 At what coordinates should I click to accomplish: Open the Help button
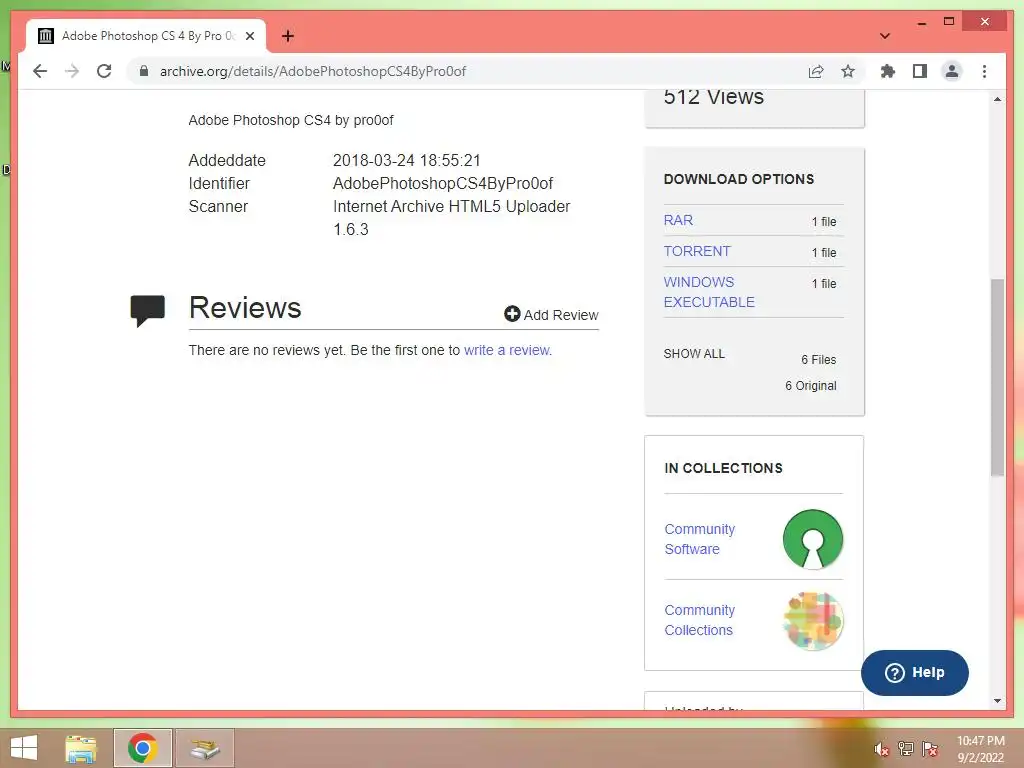point(914,673)
